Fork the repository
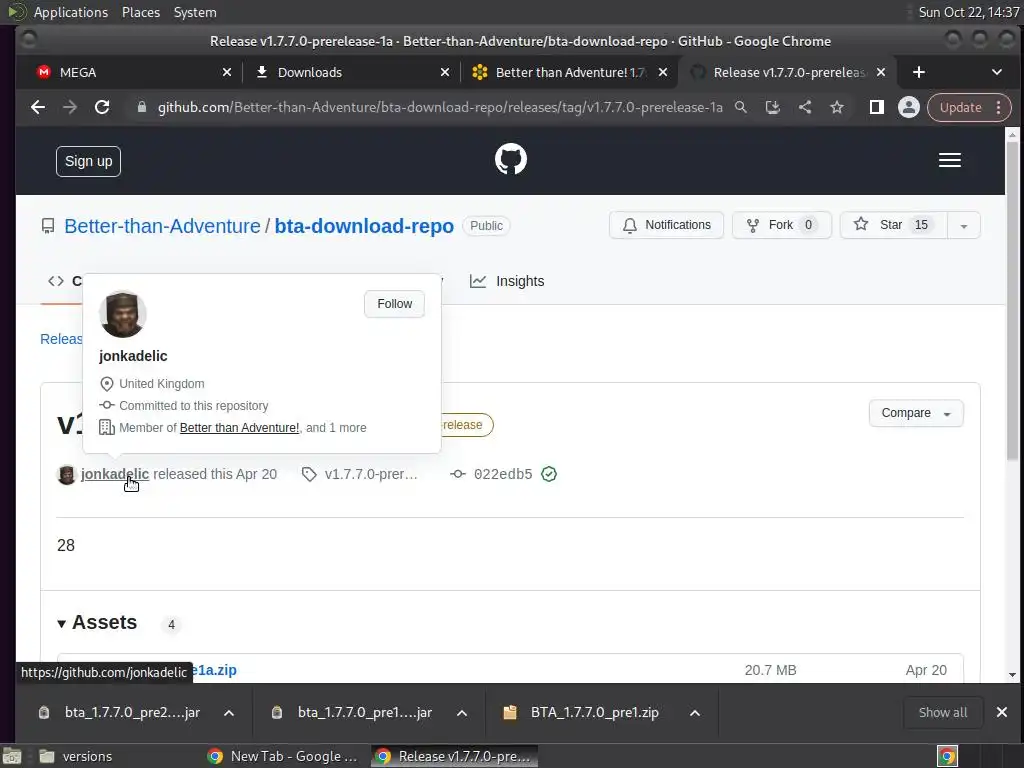This screenshot has height=768, width=1024. point(781,225)
